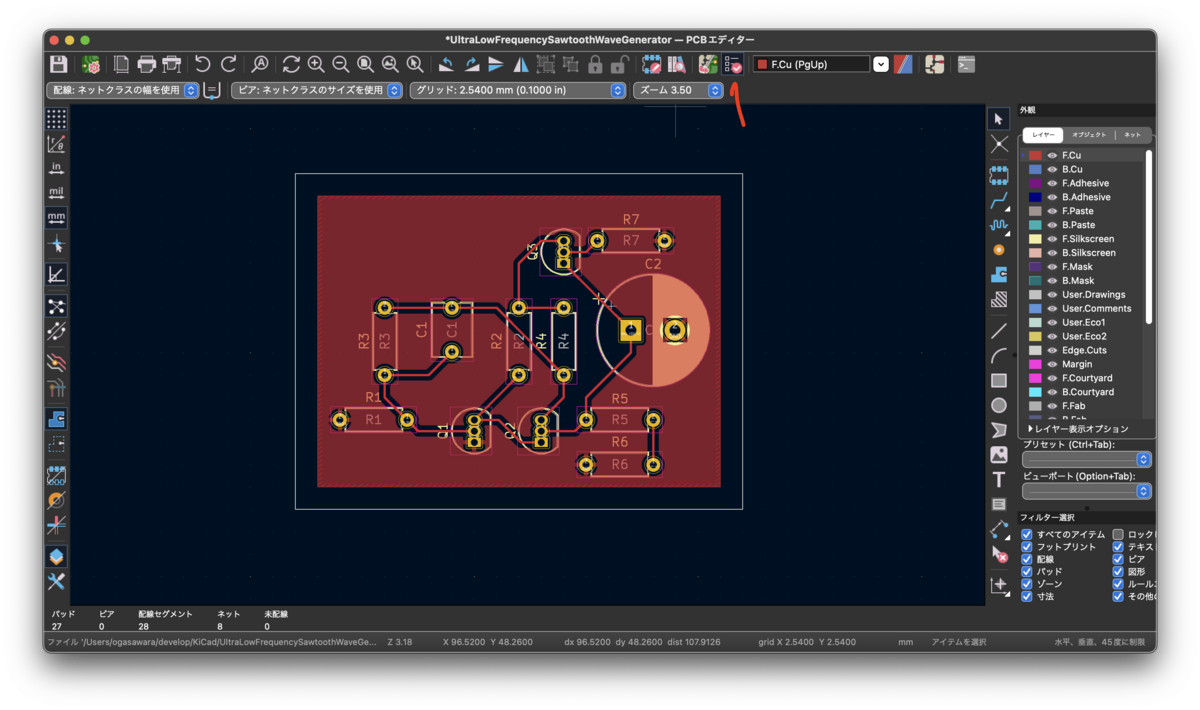Choose the Draw Line tool
This screenshot has width=1200, height=710.
[999, 331]
